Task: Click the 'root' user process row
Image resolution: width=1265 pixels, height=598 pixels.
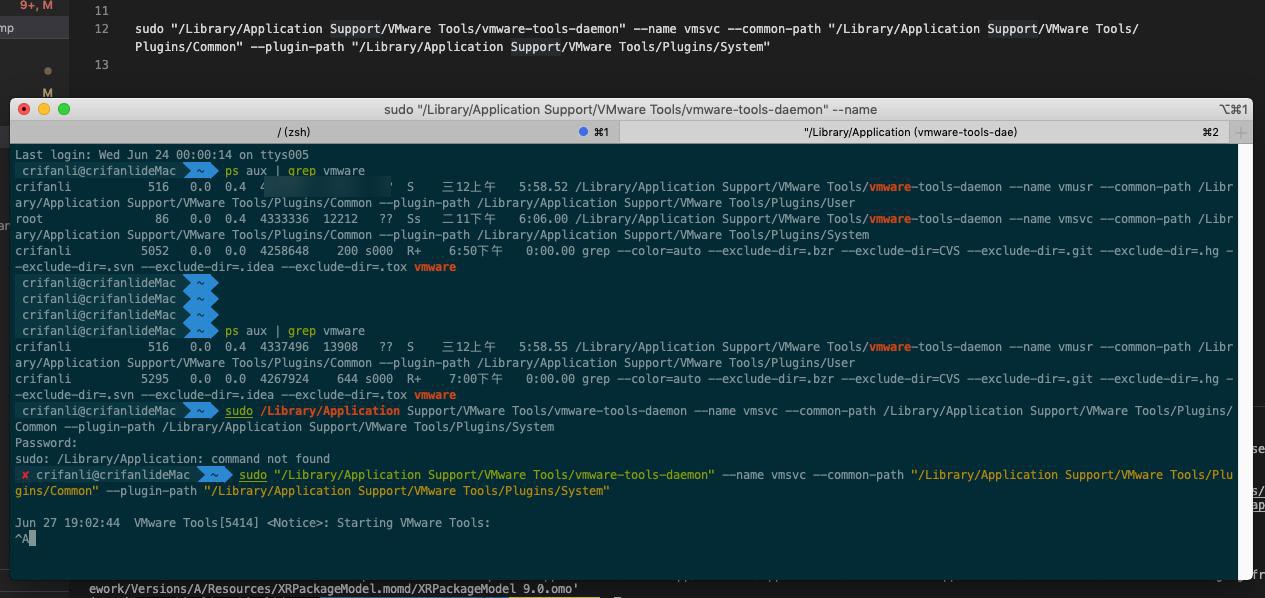Action: pyautogui.click(x=624, y=227)
